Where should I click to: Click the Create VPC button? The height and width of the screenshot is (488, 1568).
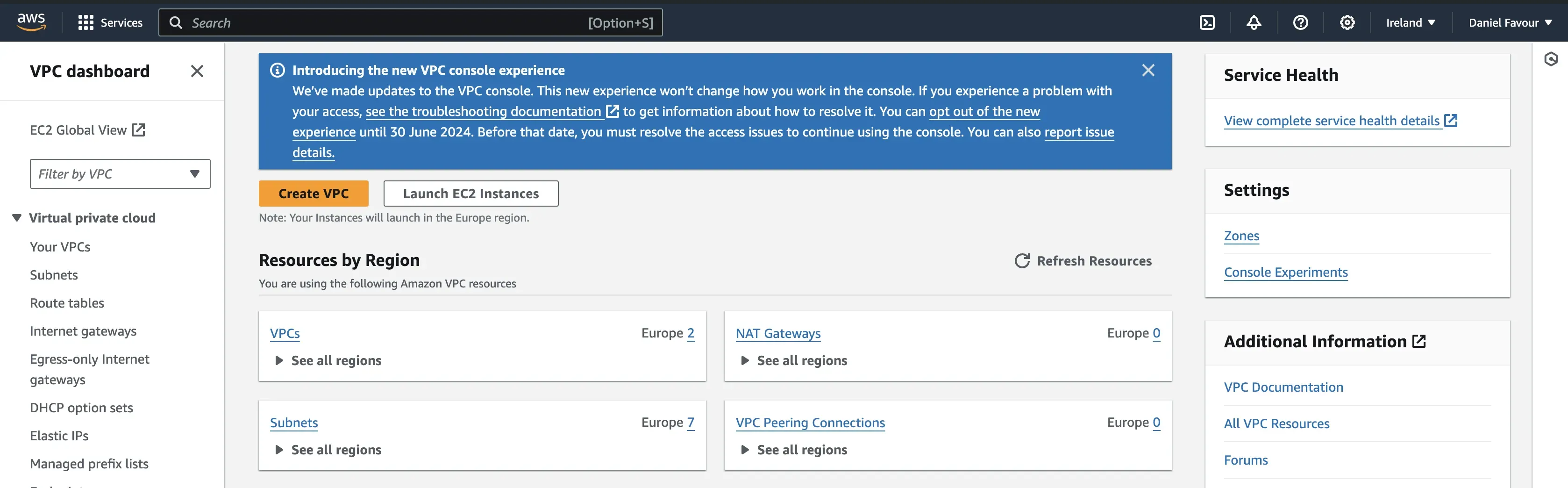(x=314, y=193)
